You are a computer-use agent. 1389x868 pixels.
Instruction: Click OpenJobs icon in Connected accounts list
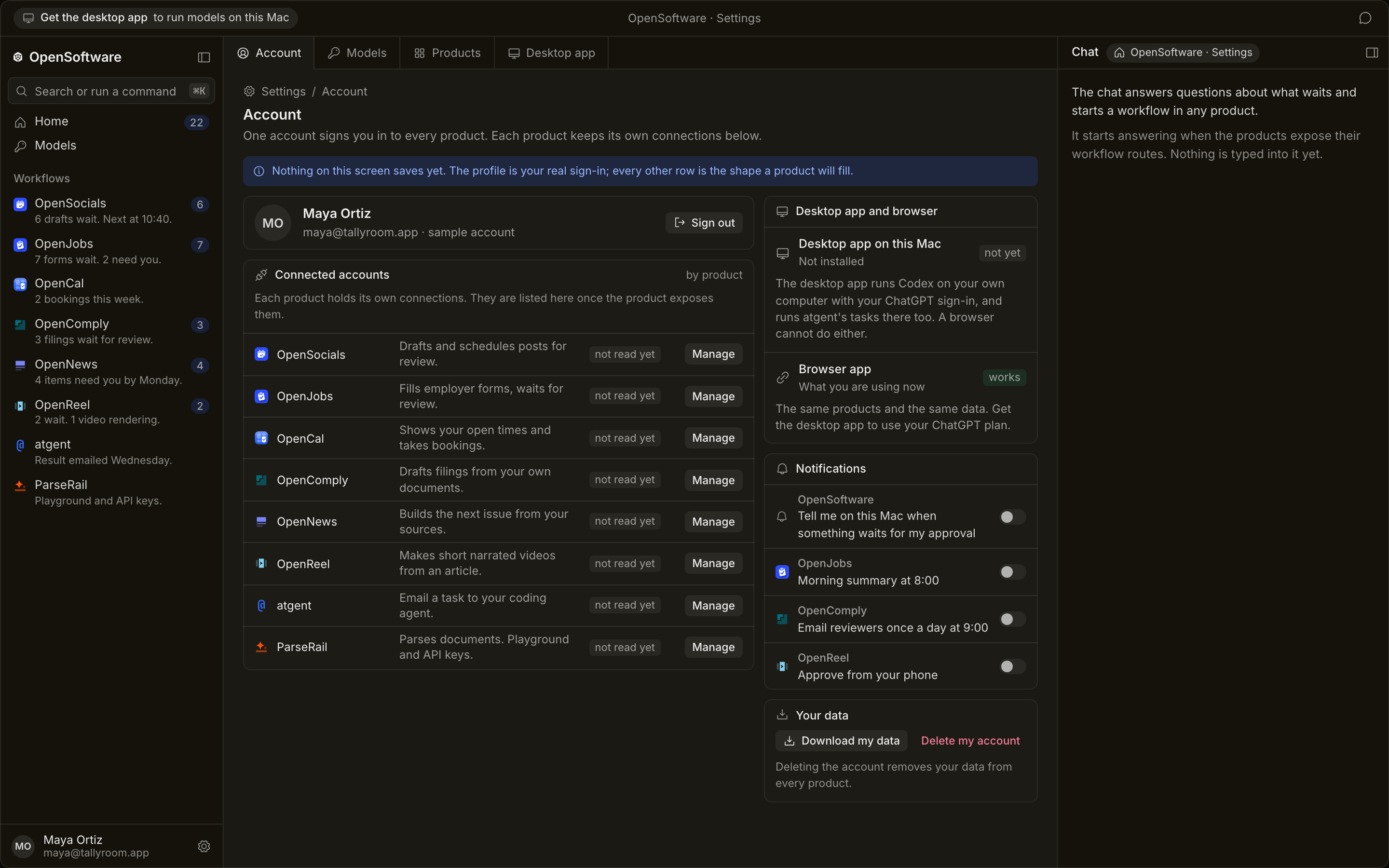coord(261,396)
